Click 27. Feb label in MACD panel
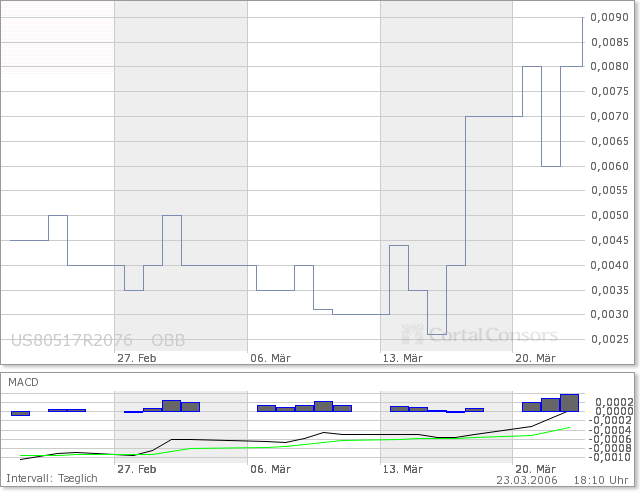This screenshot has width=640, height=492. tap(136, 468)
